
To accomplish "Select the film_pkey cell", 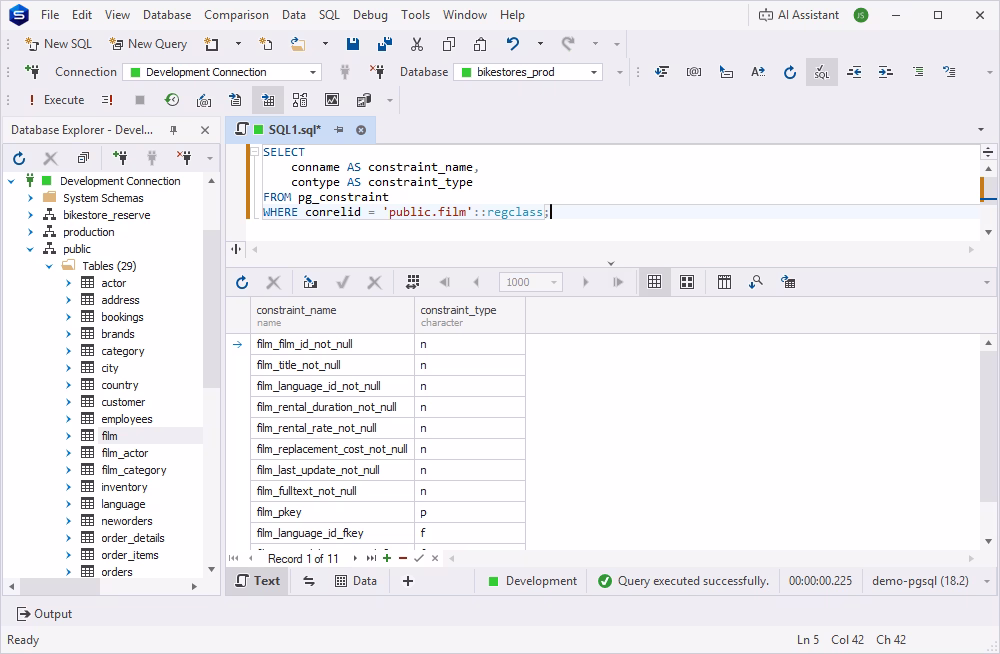I will pos(332,512).
